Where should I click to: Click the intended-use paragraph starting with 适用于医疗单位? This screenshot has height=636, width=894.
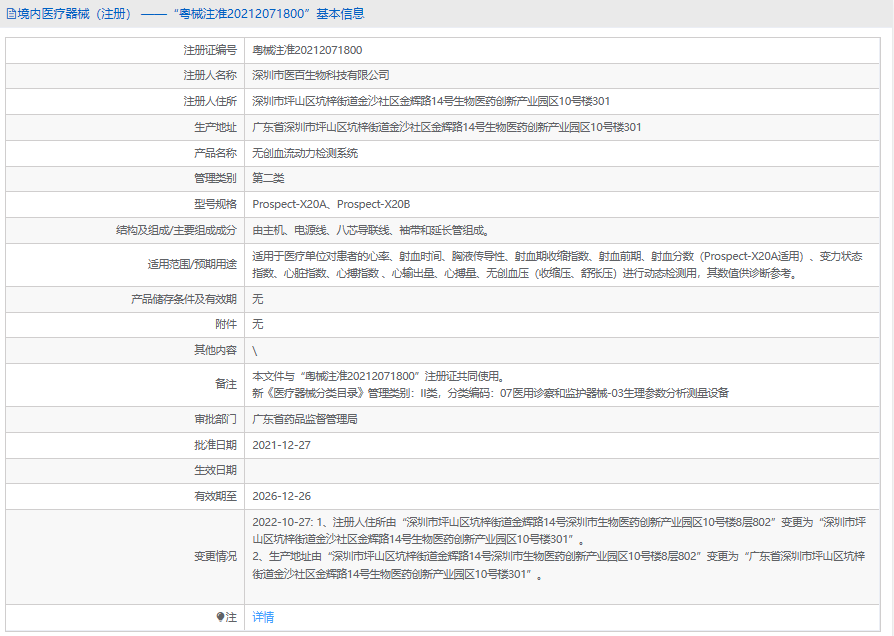coord(558,265)
